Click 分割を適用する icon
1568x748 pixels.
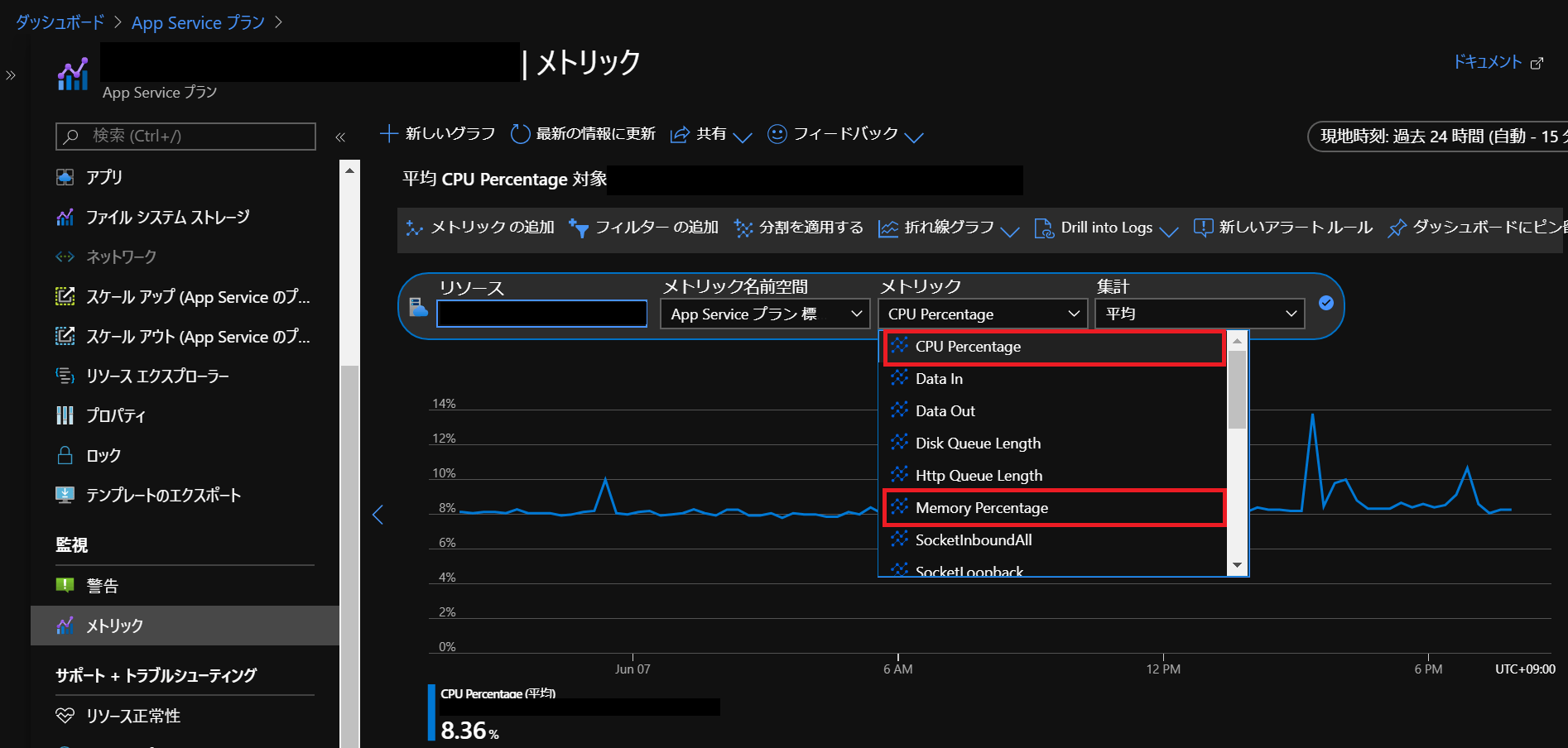[743, 228]
